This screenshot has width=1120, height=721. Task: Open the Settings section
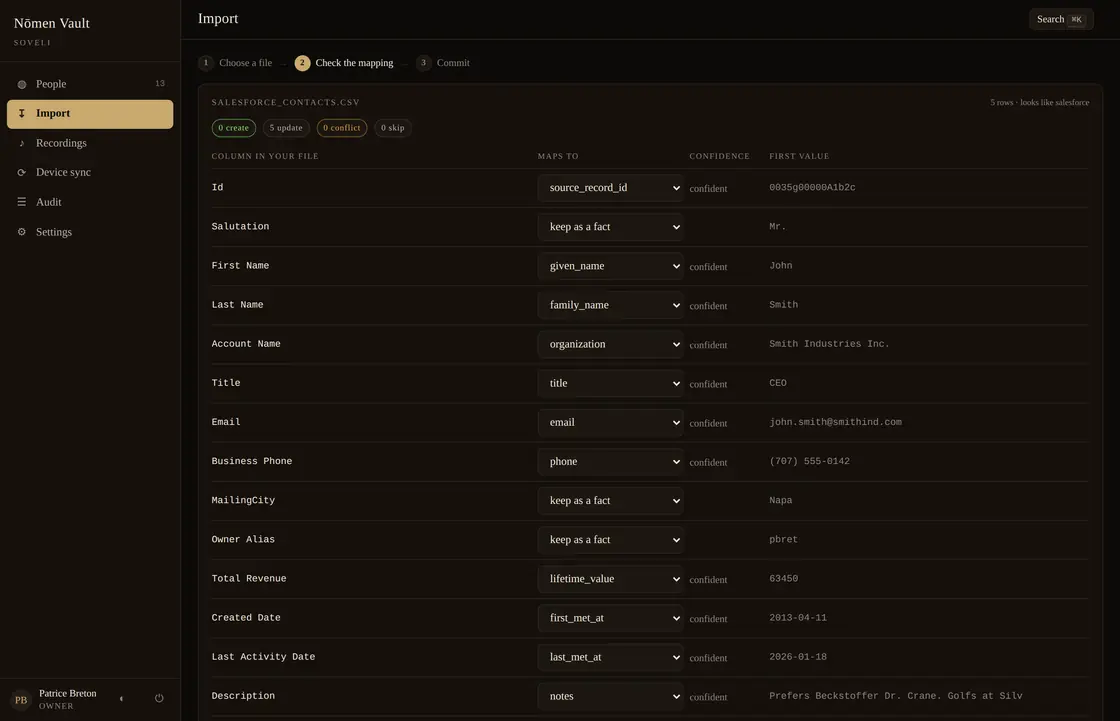coord(90,232)
